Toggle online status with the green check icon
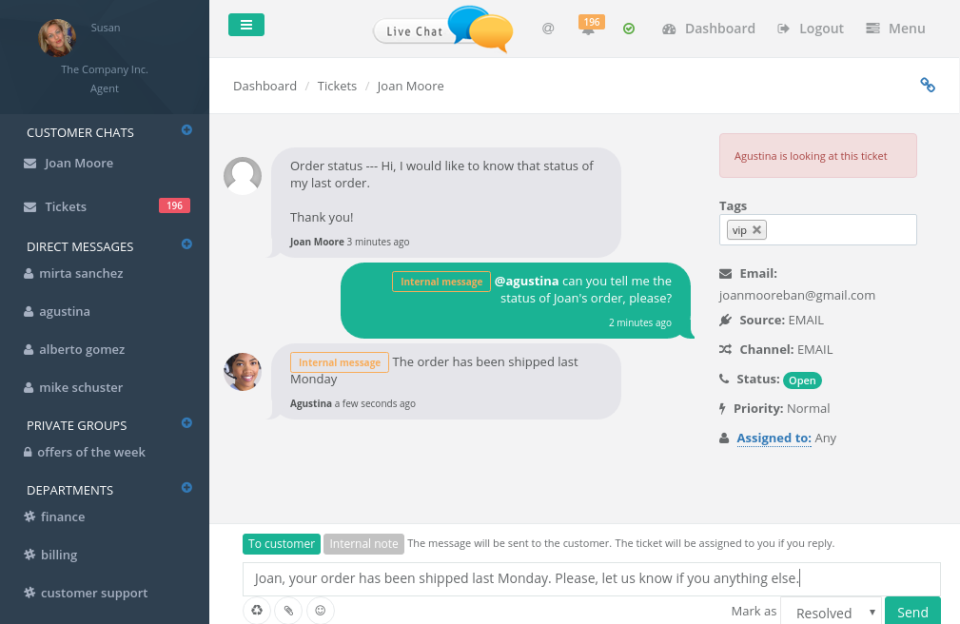This screenshot has width=960, height=624. point(629,28)
